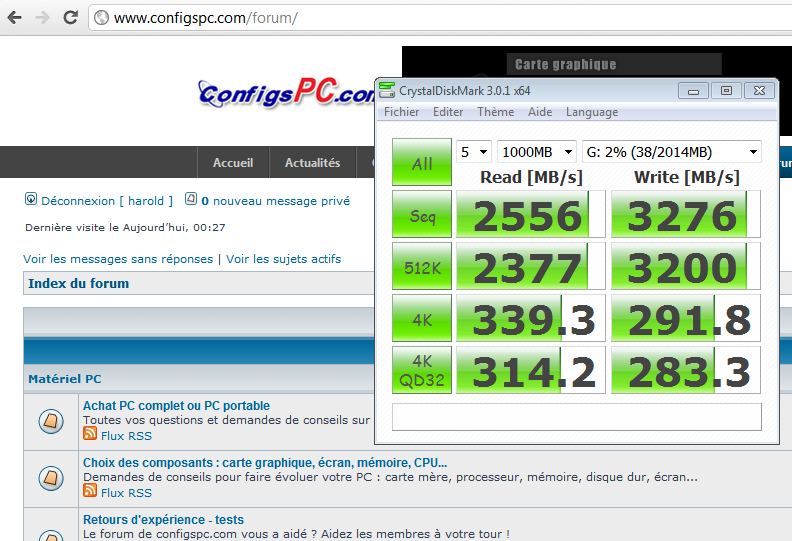792x541 pixels.
Task: Open the Actualités navigation tab
Action: (312, 163)
